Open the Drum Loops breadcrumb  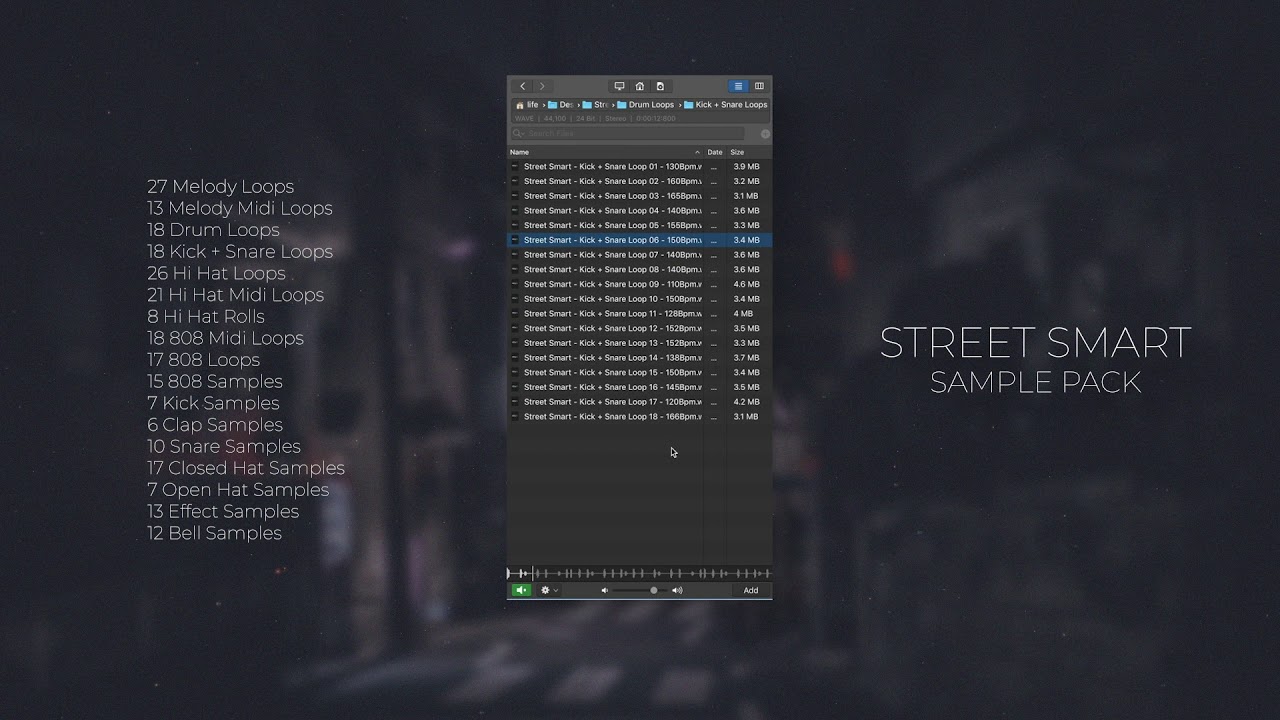pyautogui.click(x=645, y=104)
